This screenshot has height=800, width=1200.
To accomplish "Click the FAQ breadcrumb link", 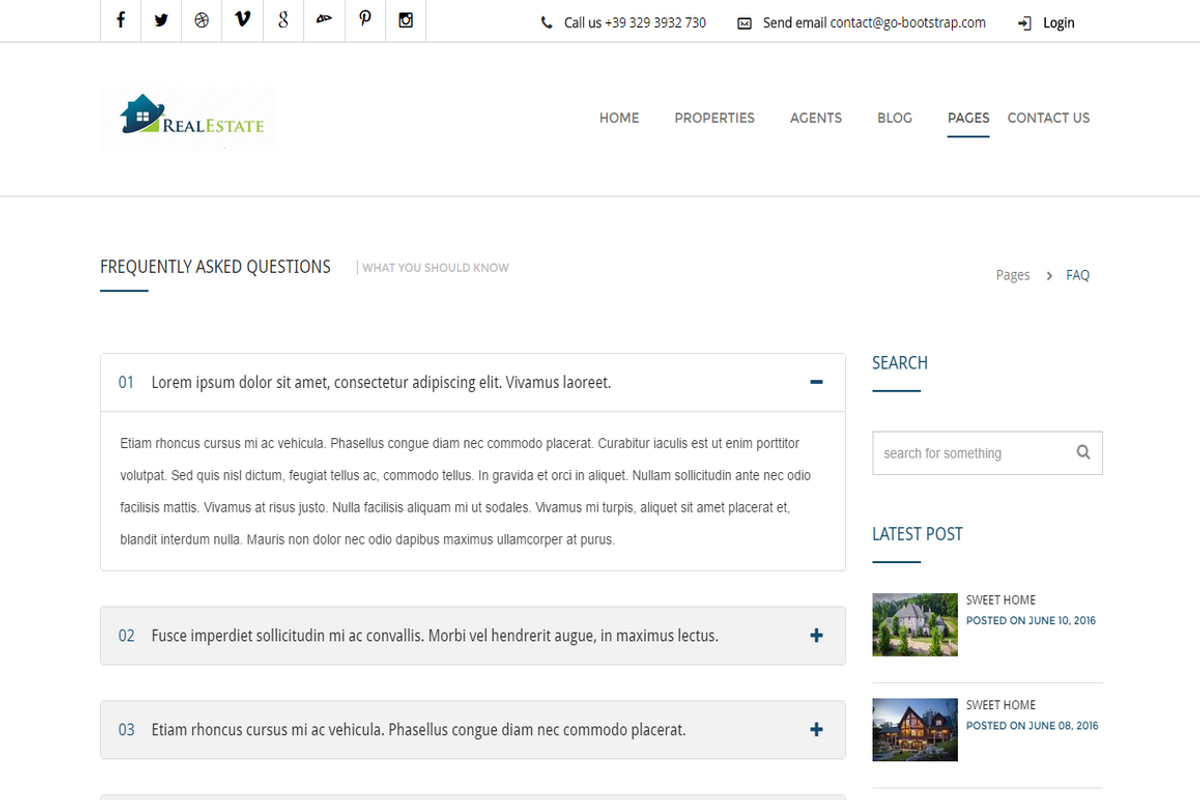I will pos(1078,275).
